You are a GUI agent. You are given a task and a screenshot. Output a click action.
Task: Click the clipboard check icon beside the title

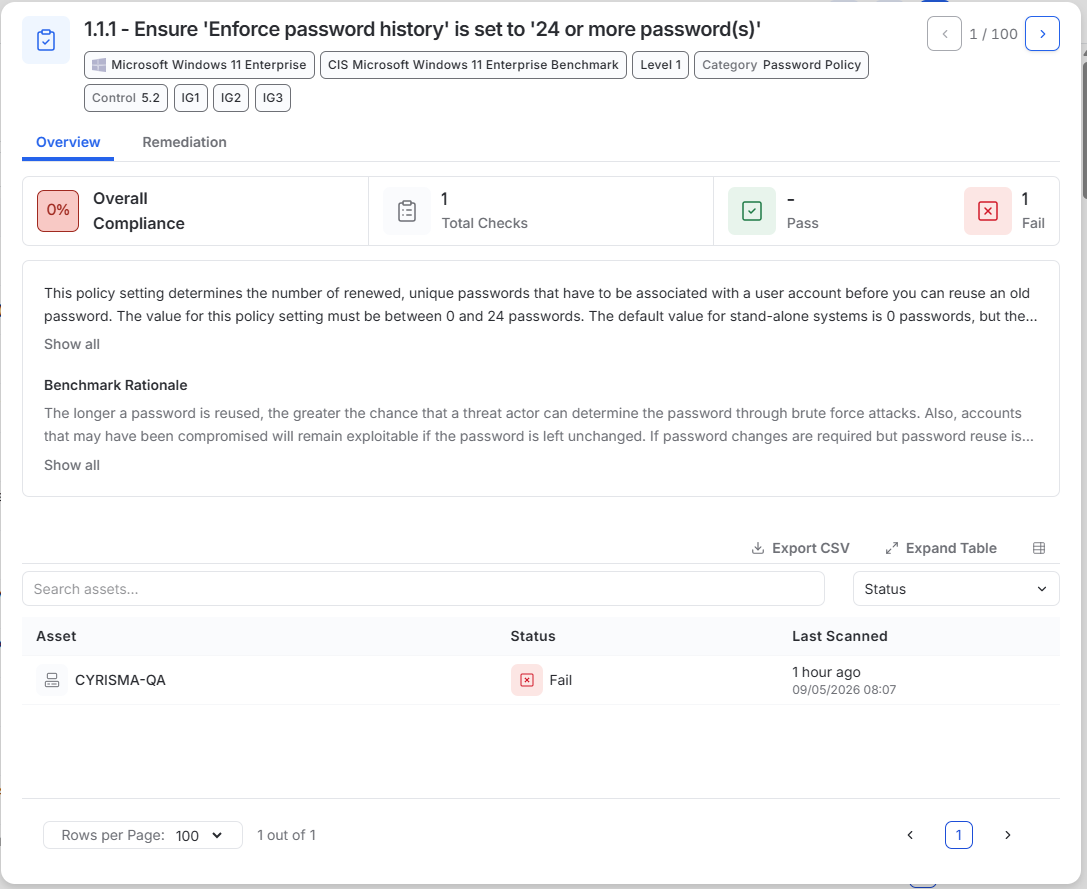[46, 40]
